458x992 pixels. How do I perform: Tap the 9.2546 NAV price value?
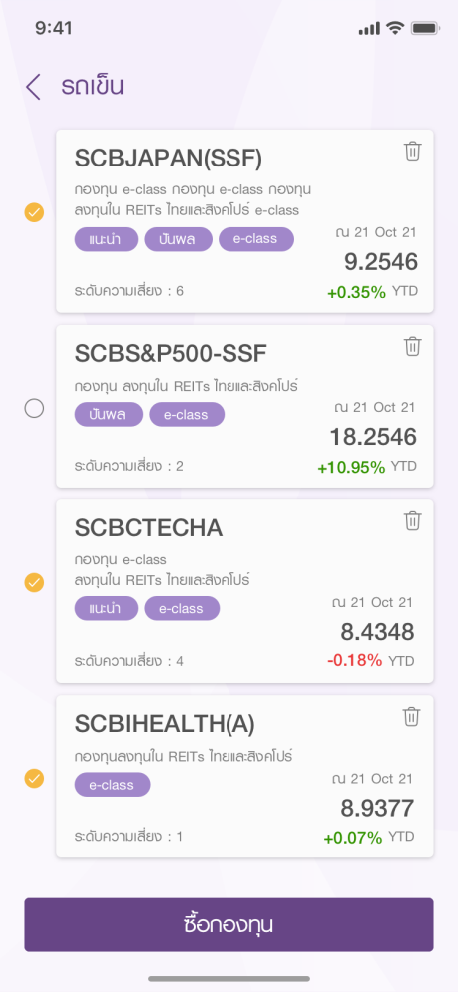click(x=381, y=261)
